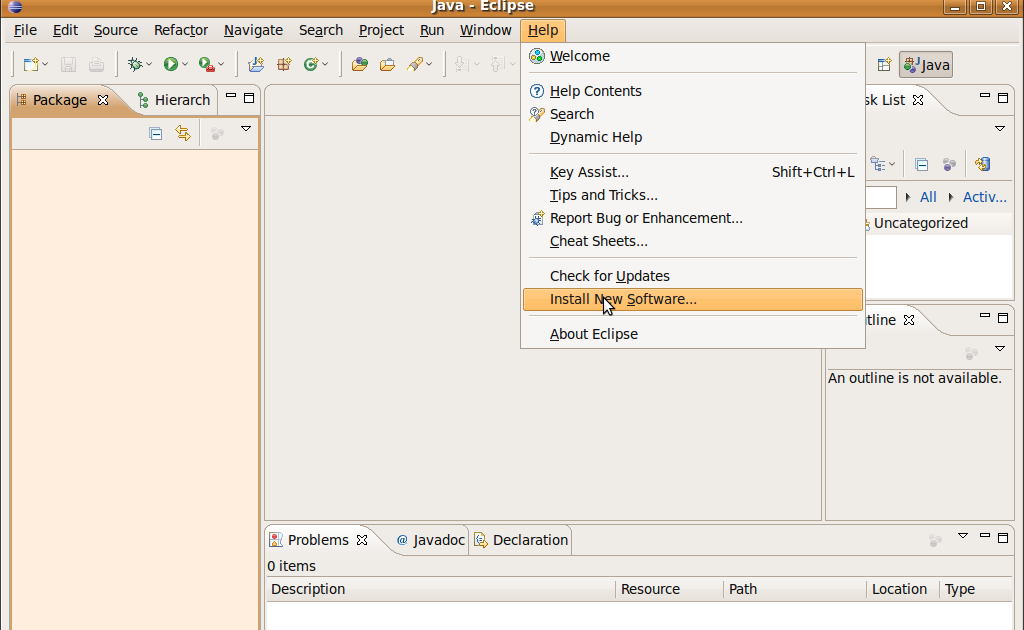Open the Debug dropdown arrow
This screenshot has width=1024, height=630.
(150, 64)
